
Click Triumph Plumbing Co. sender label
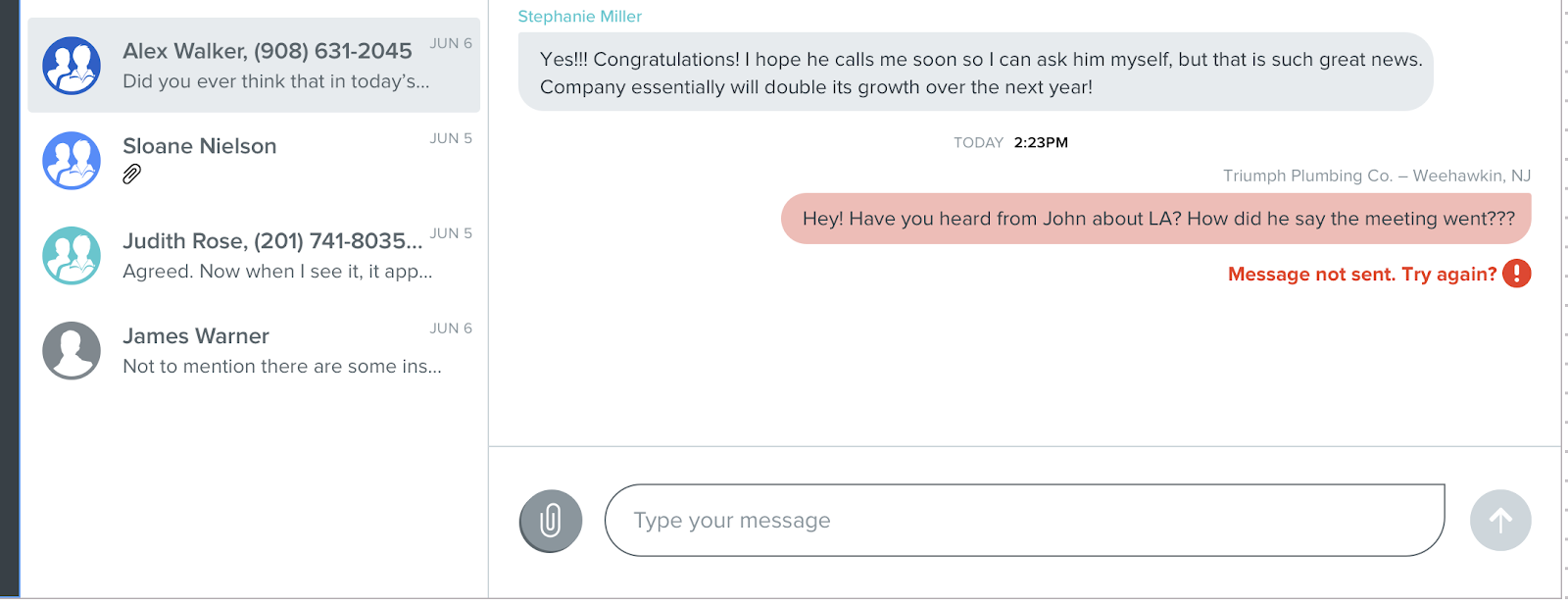click(1376, 176)
